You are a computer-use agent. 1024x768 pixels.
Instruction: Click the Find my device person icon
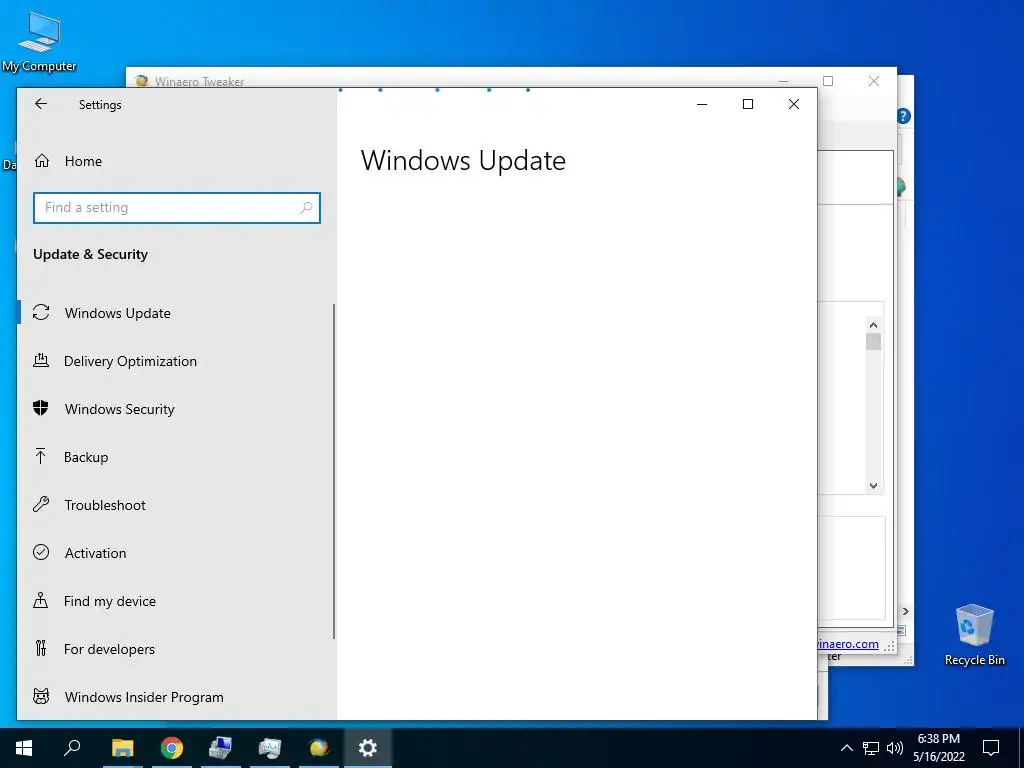(40, 600)
